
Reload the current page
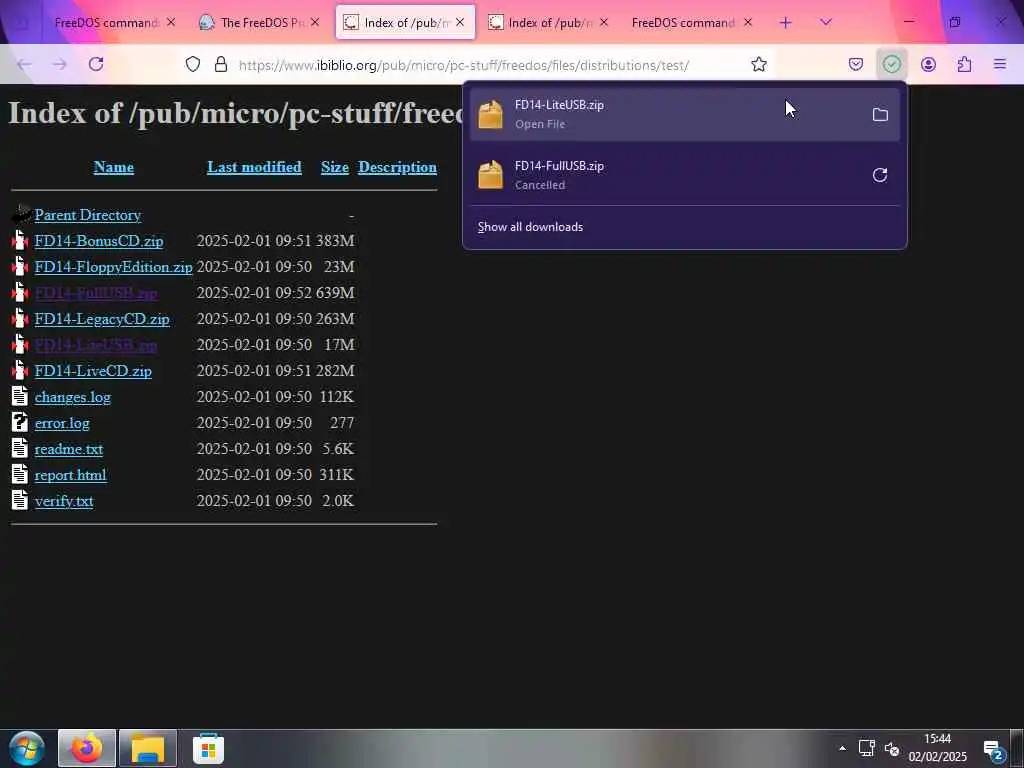coord(96,64)
